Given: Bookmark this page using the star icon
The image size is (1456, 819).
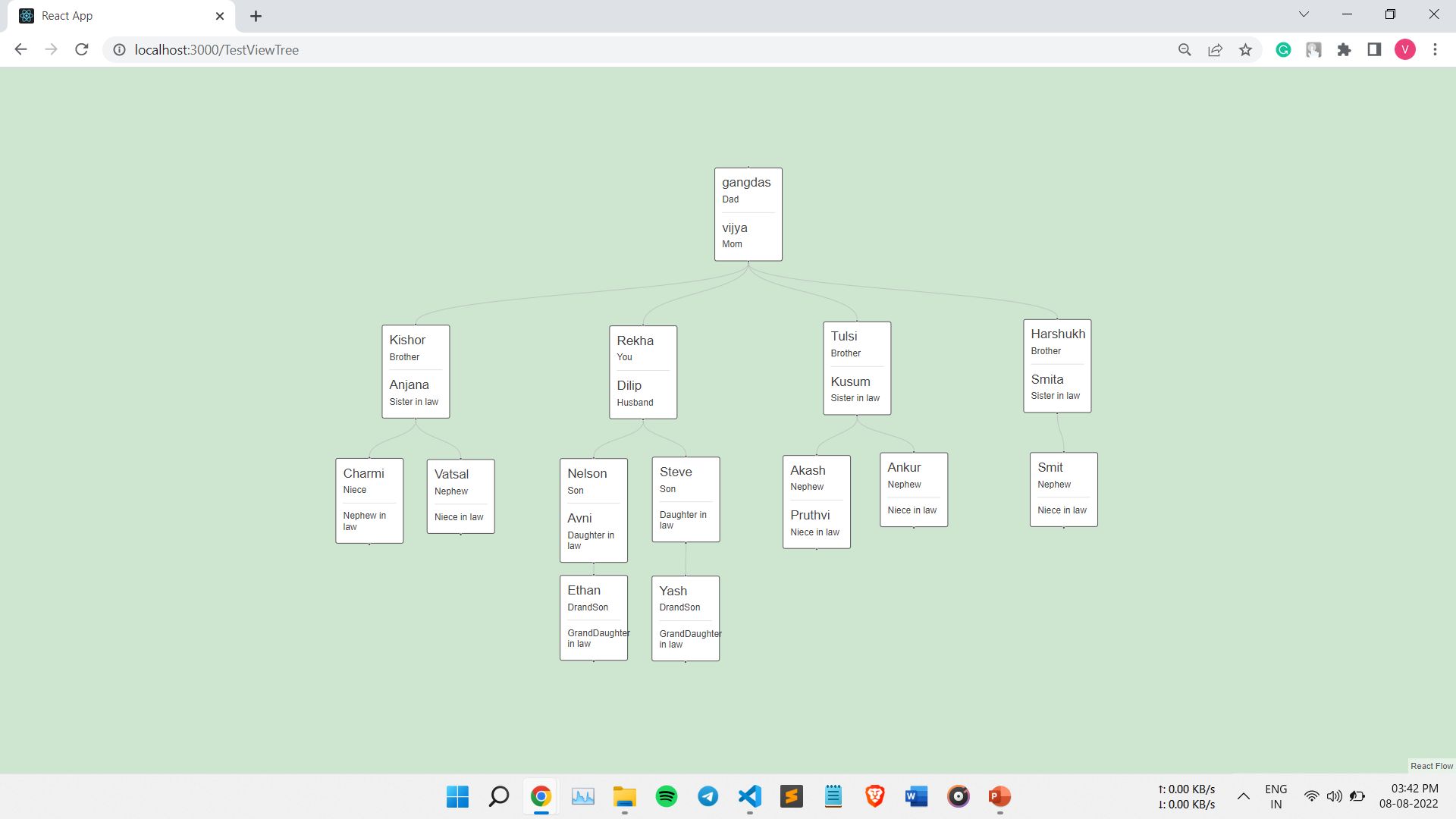Looking at the screenshot, I should 1245,49.
